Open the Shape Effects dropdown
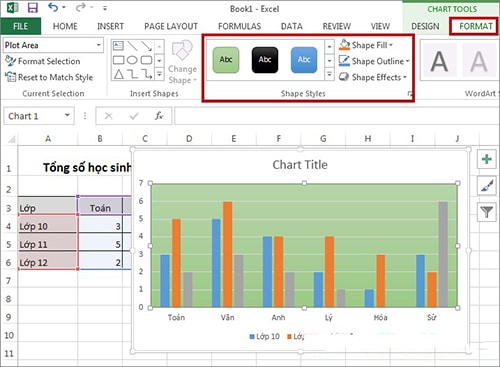The height and width of the screenshot is (367, 500). (x=373, y=77)
